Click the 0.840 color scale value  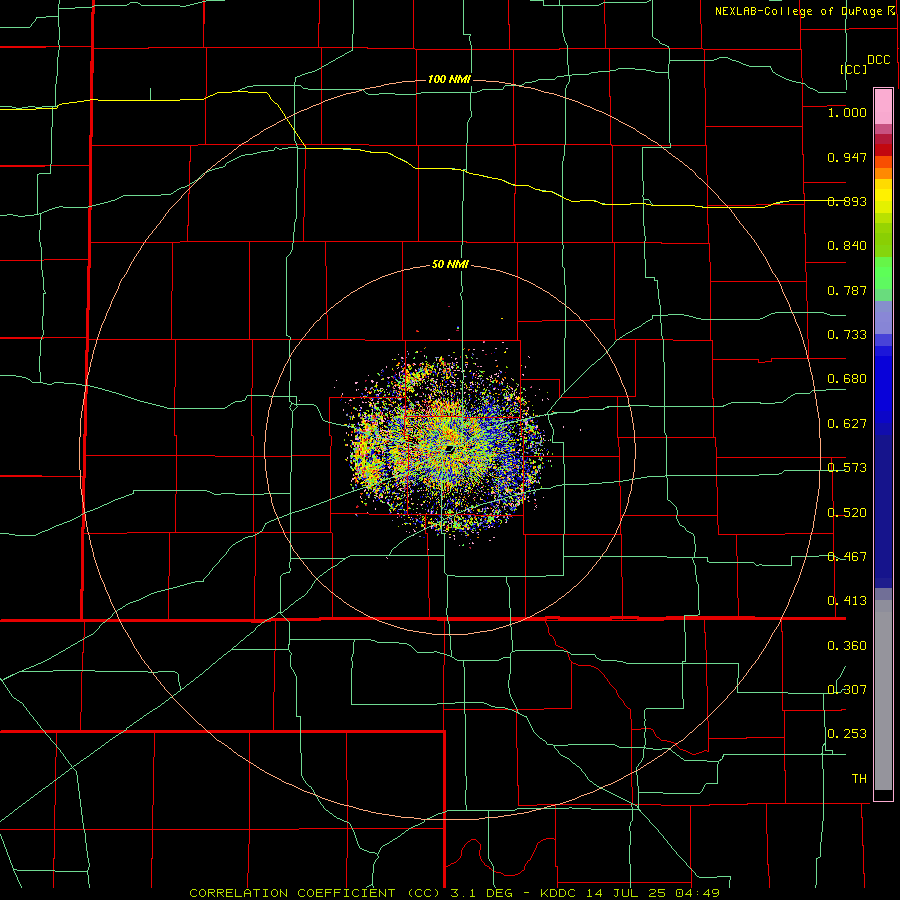pos(847,246)
